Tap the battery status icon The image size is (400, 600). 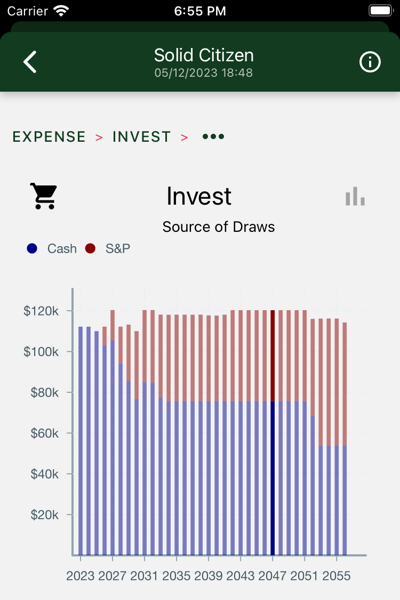tap(380, 11)
